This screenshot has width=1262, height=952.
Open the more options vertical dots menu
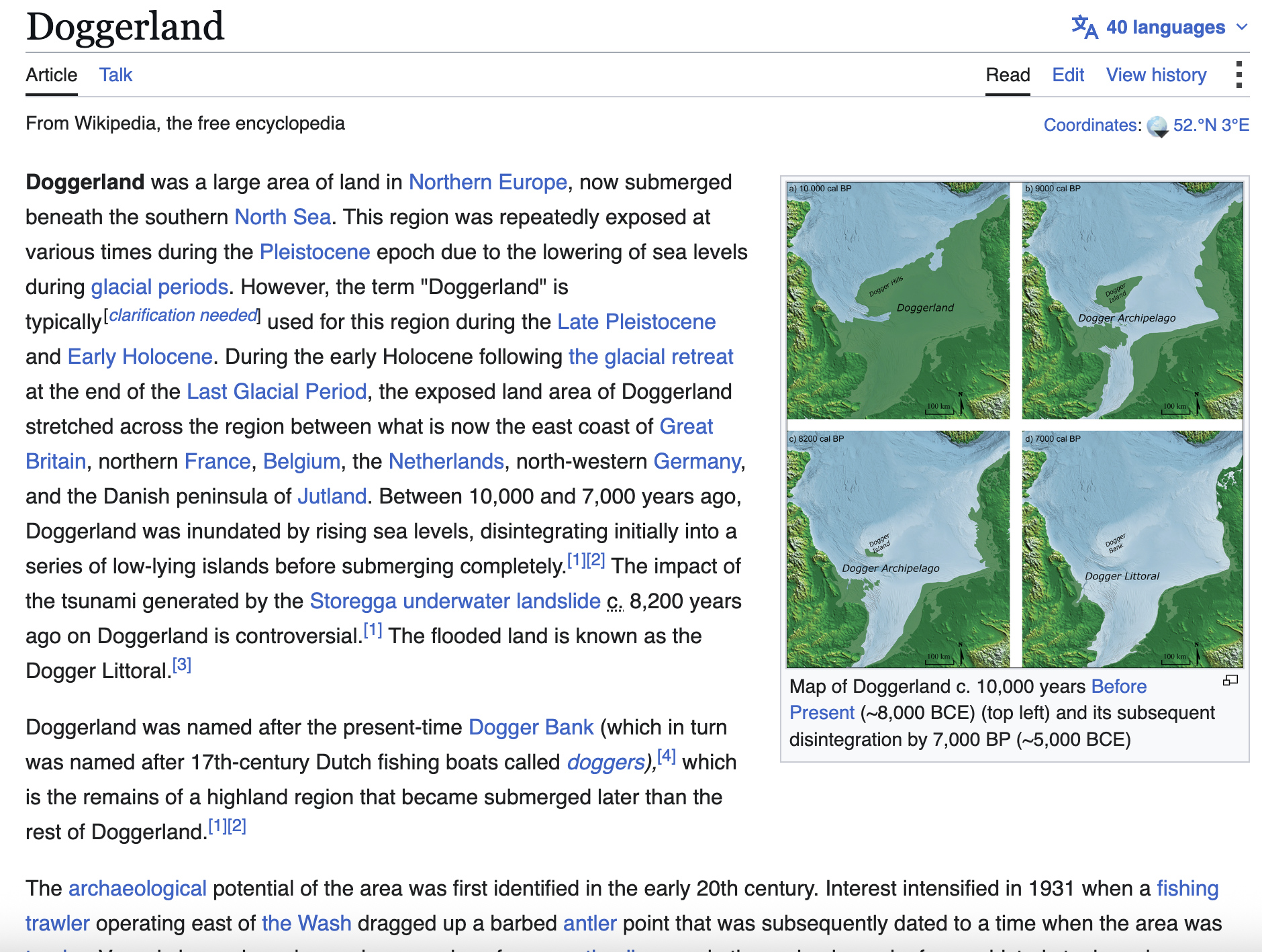[x=1239, y=75]
